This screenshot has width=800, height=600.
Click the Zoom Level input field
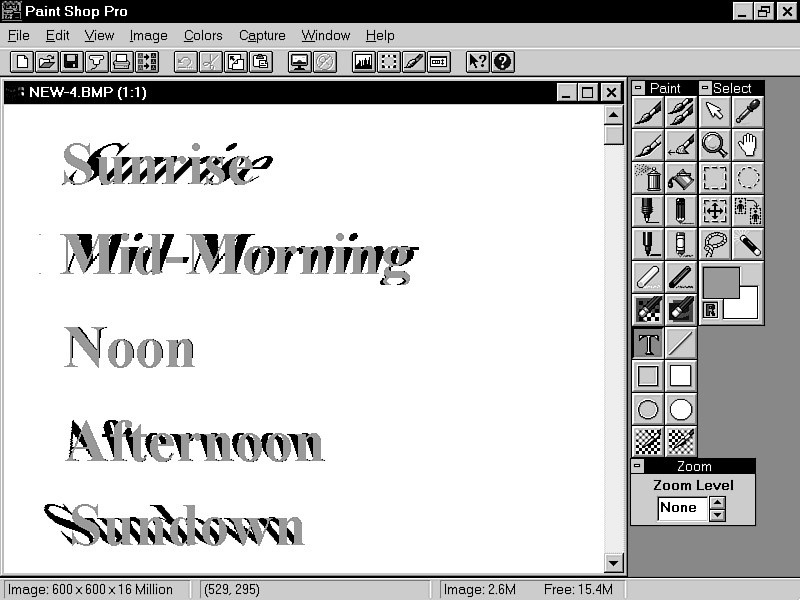[680, 508]
